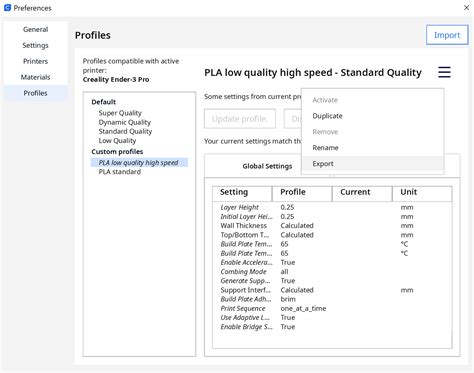Click the Build Plate Adh... setting row
Screen dimensions: 474x373
332,299
